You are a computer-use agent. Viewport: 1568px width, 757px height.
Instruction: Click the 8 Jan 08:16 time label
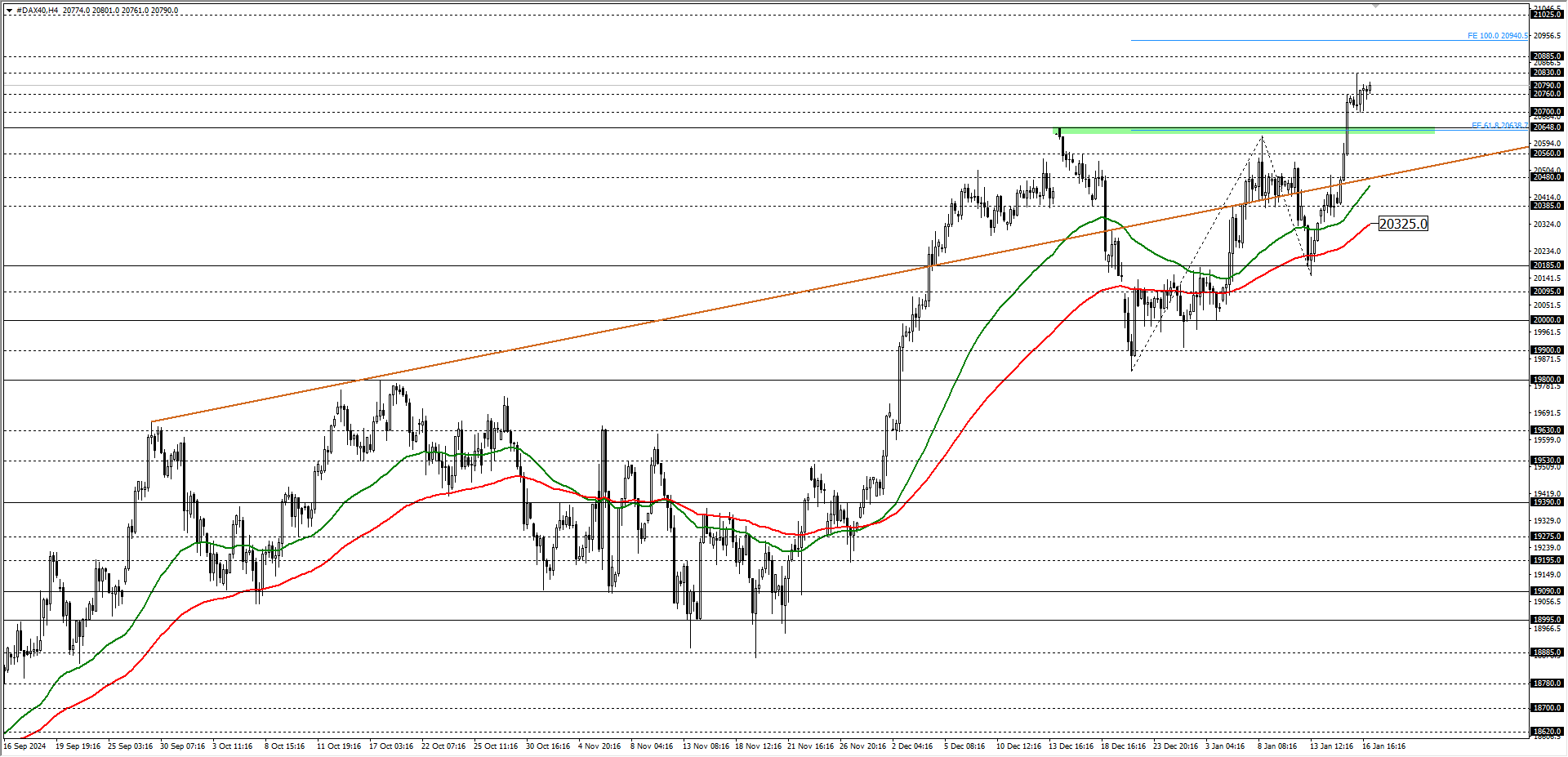point(1277,746)
